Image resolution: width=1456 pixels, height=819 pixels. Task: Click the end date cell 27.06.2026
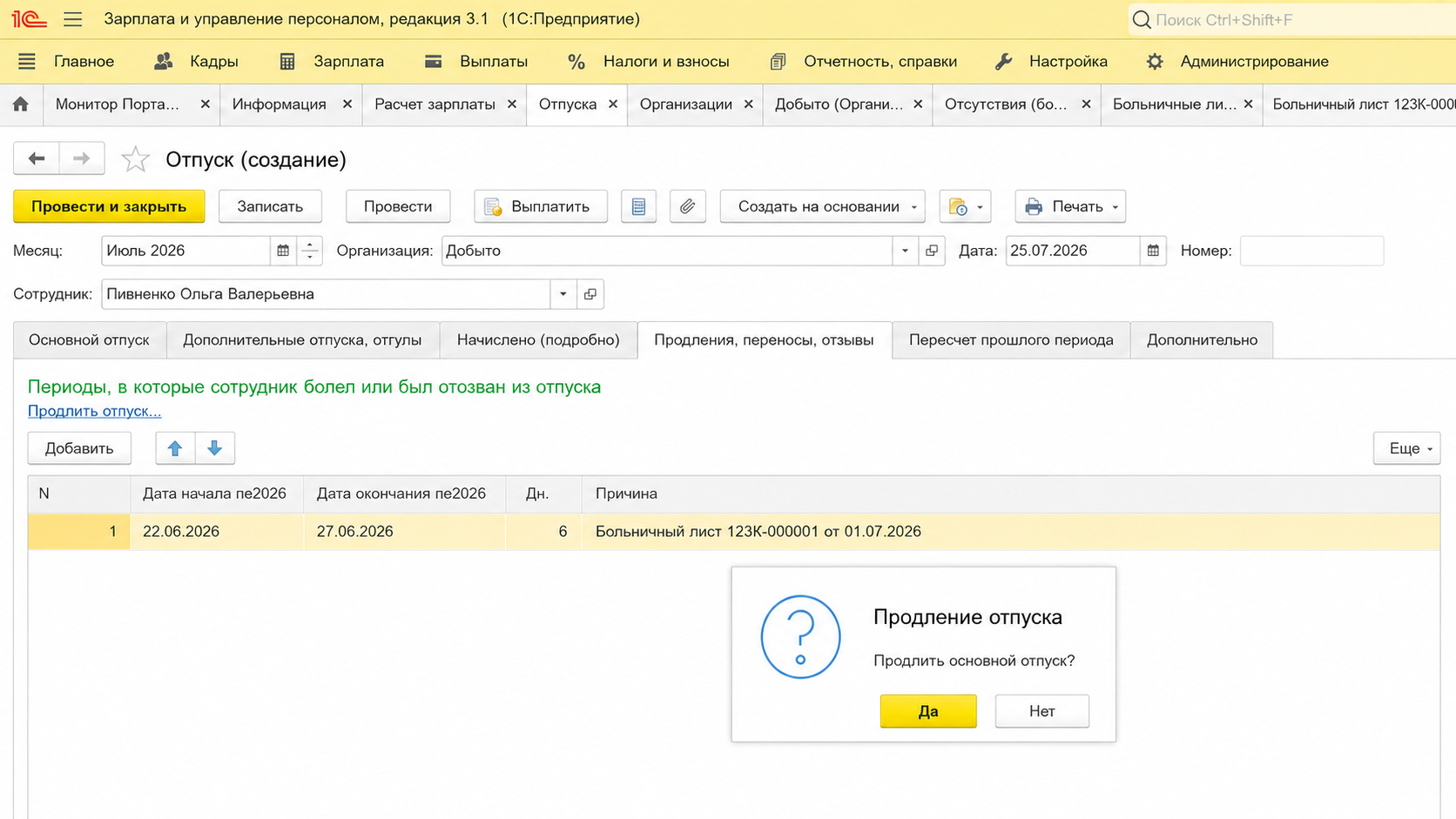point(404,532)
